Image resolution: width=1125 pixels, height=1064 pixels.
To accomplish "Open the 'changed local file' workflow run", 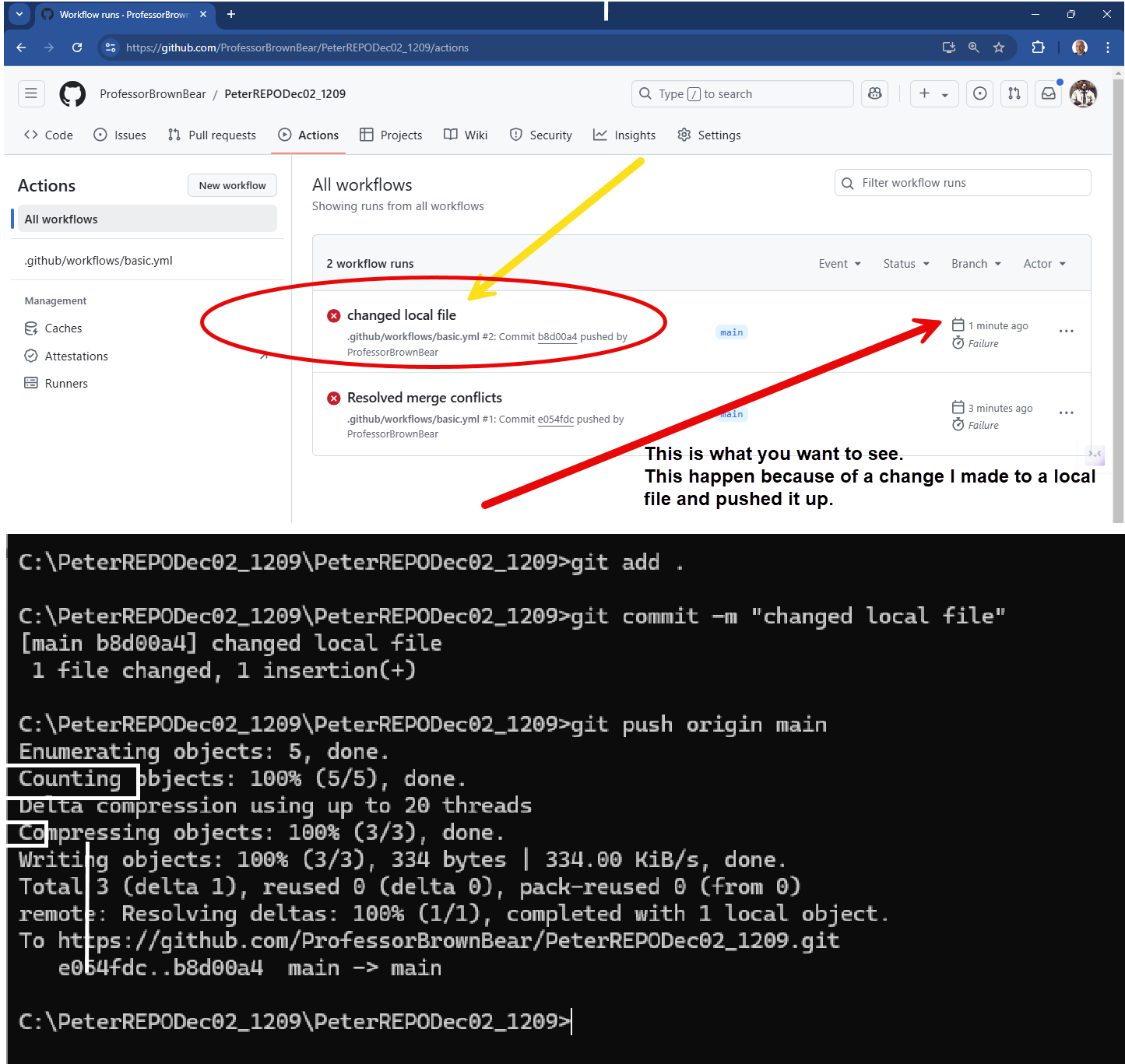I will [401, 314].
